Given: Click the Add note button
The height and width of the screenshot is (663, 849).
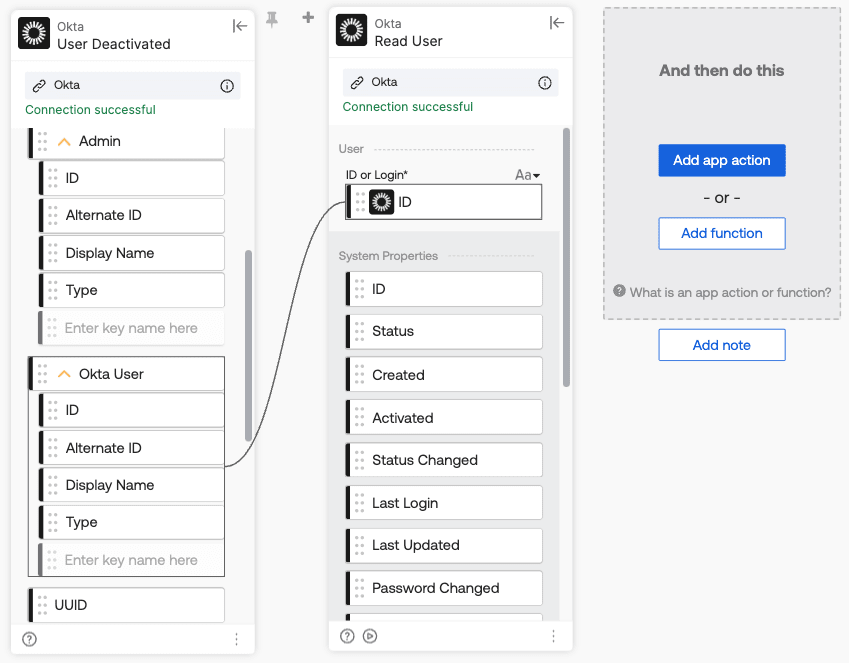Looking at the screenshot, I should [721, 345].
